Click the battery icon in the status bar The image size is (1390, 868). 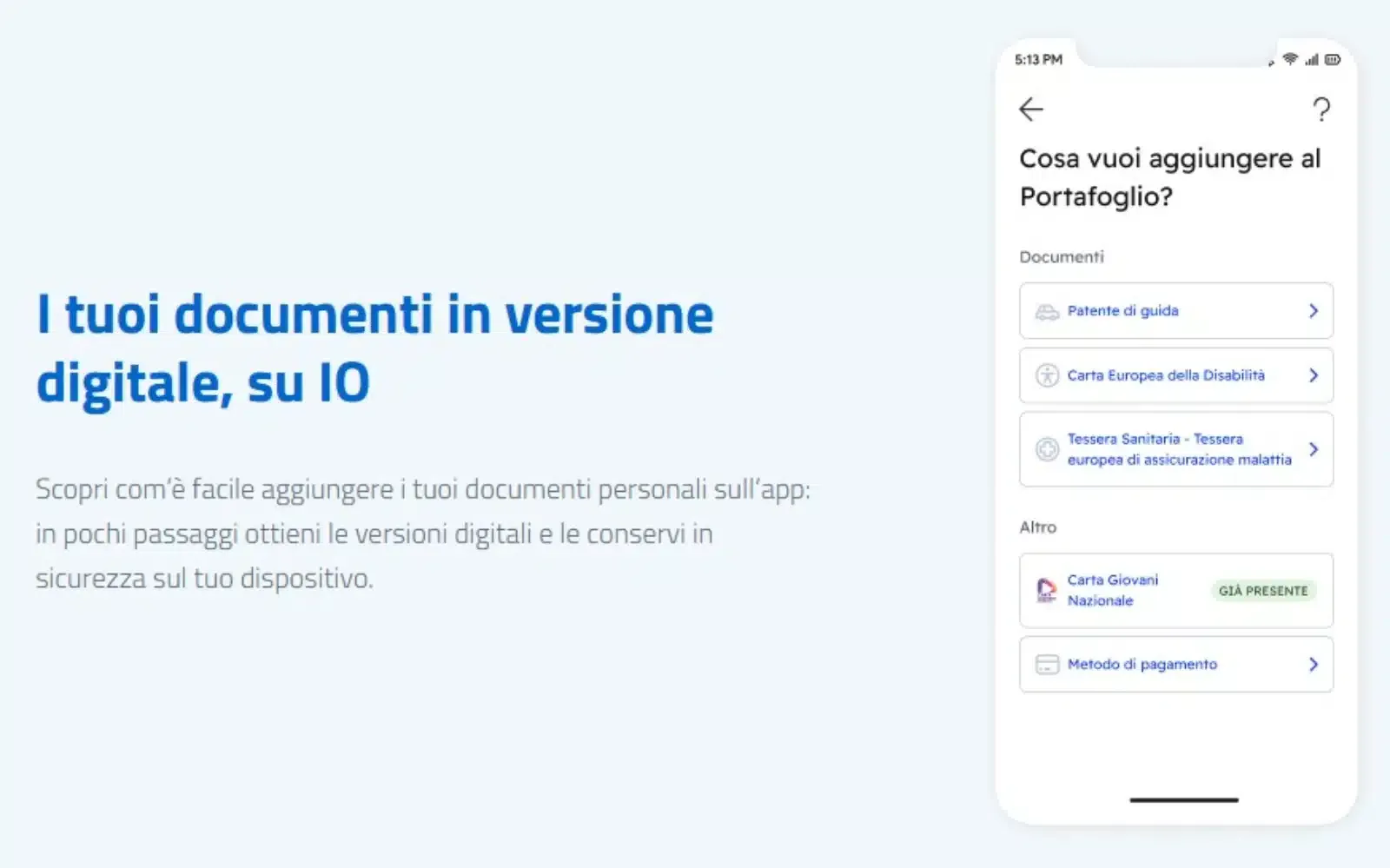(x=1333, y=59)
